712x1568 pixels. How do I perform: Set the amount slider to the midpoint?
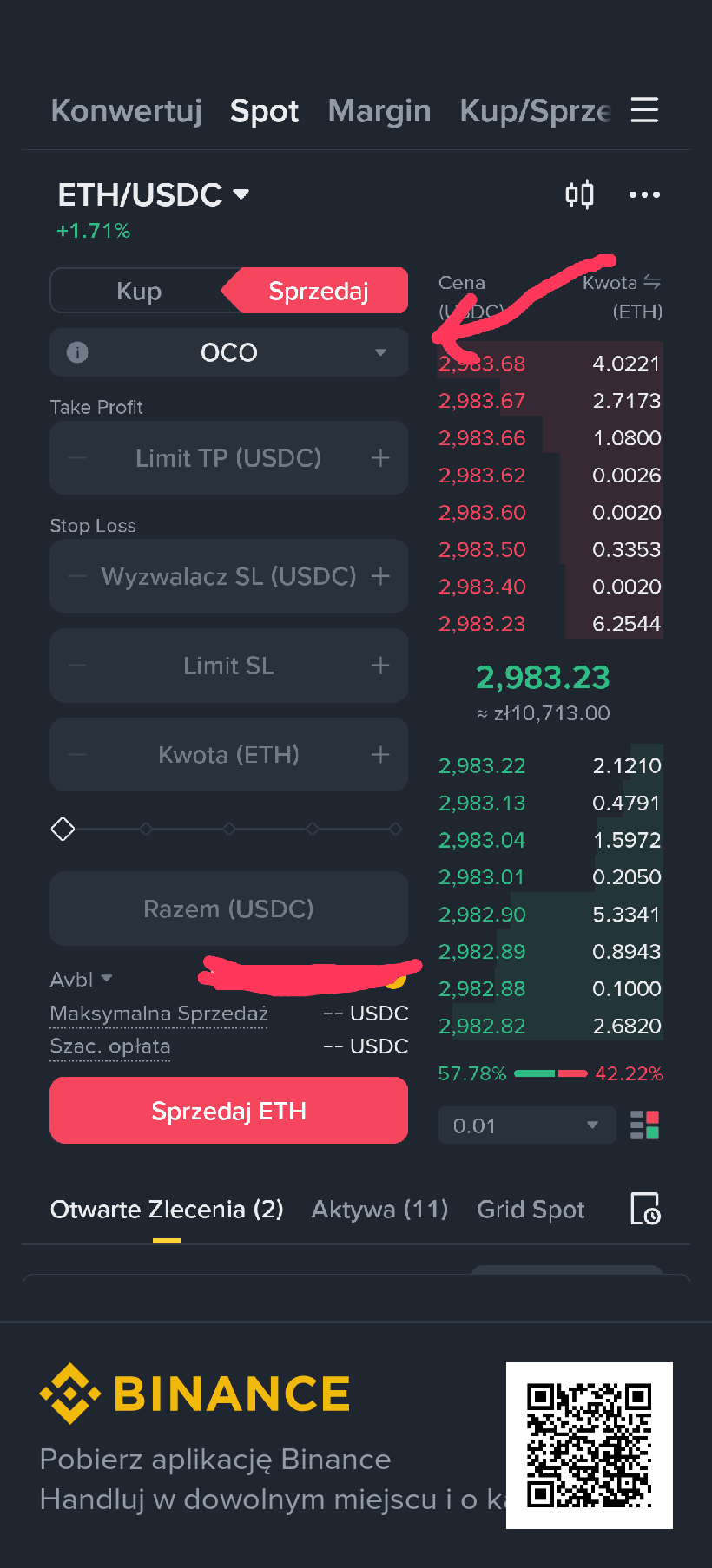(x=229, y=830)
